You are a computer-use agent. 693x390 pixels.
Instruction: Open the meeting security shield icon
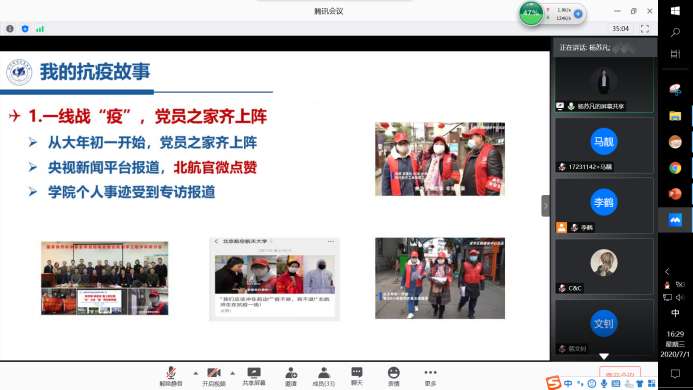(25, 29)
